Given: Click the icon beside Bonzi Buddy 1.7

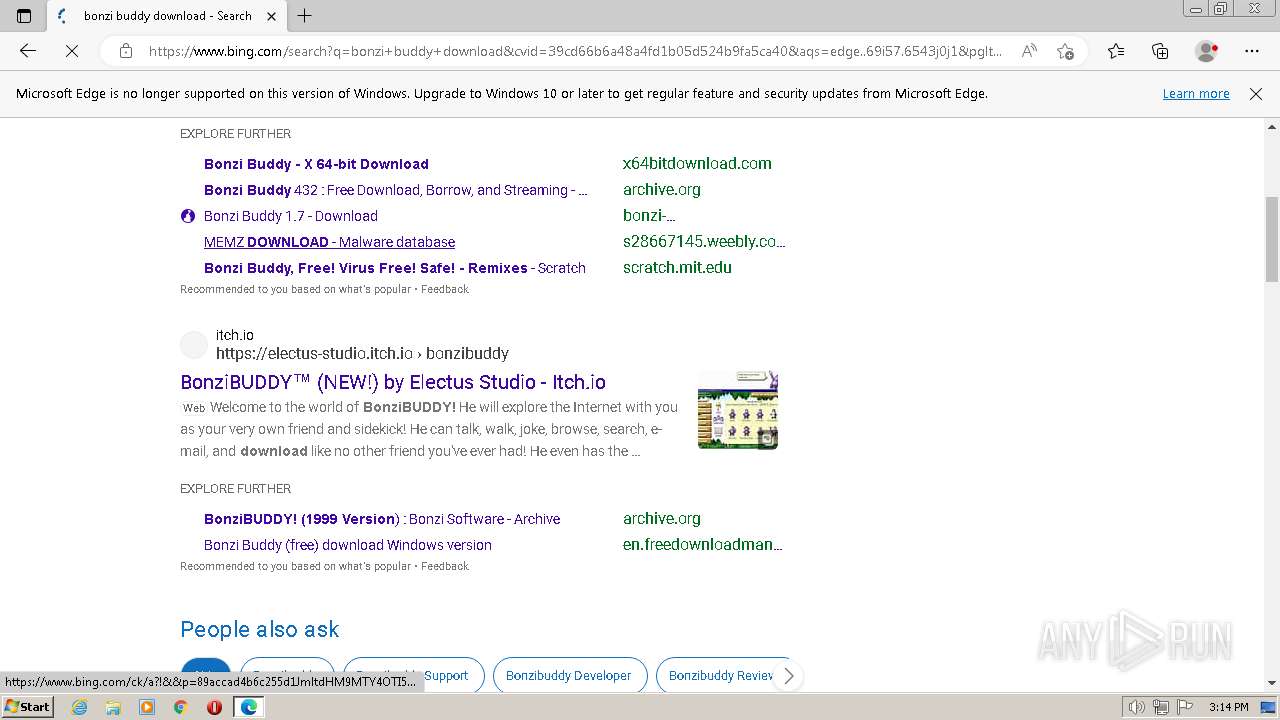Looking at the screenshot, I should (x=188, y=216).
